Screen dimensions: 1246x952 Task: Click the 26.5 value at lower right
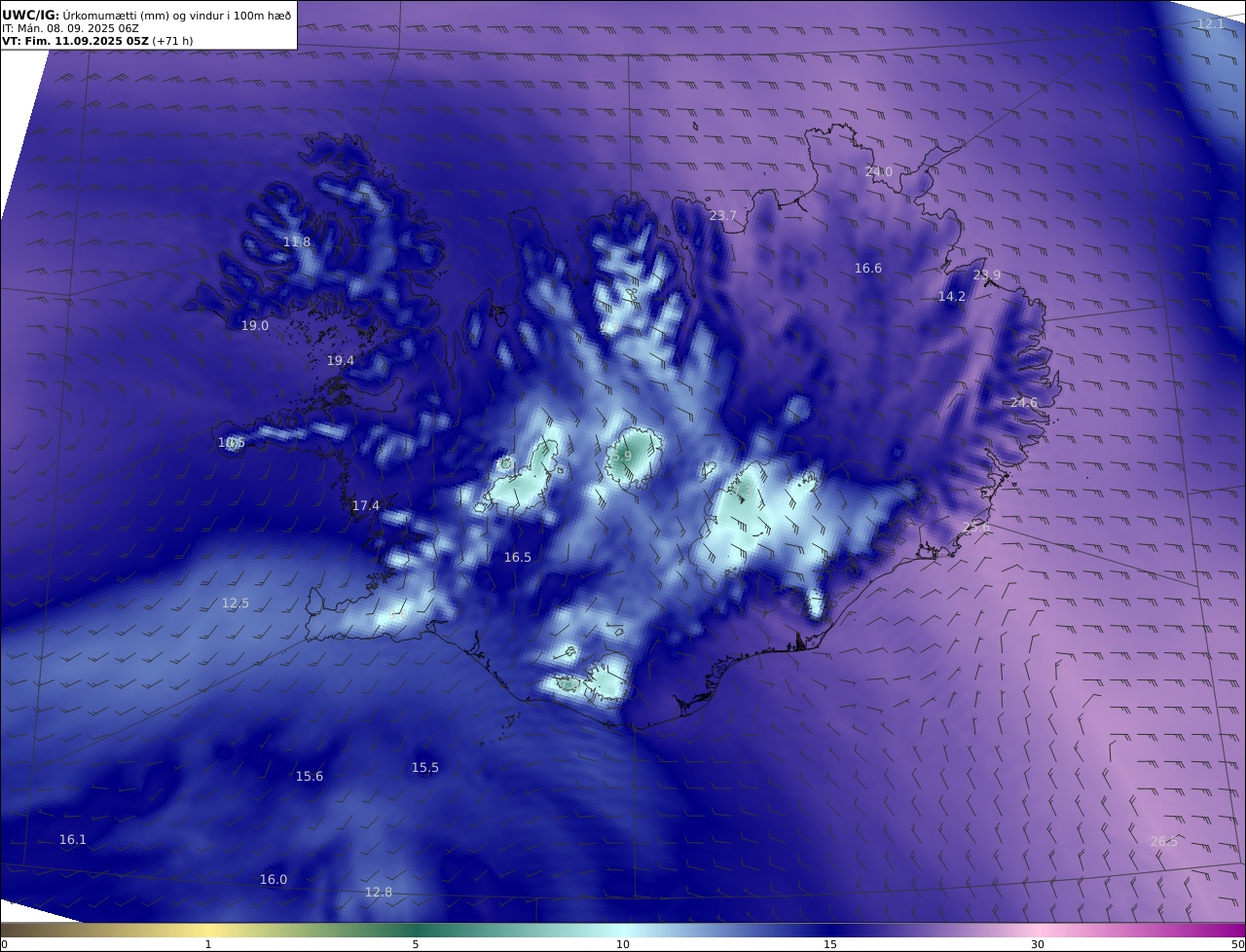[x=1164, y=841]
